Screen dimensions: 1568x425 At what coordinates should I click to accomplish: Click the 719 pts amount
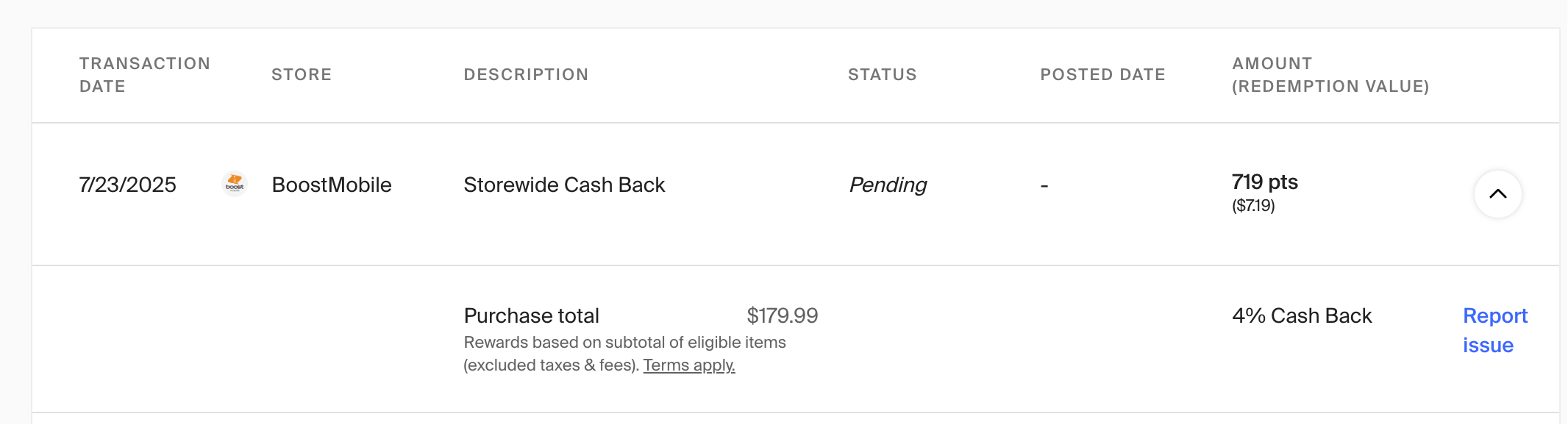tap(1265, 182)
